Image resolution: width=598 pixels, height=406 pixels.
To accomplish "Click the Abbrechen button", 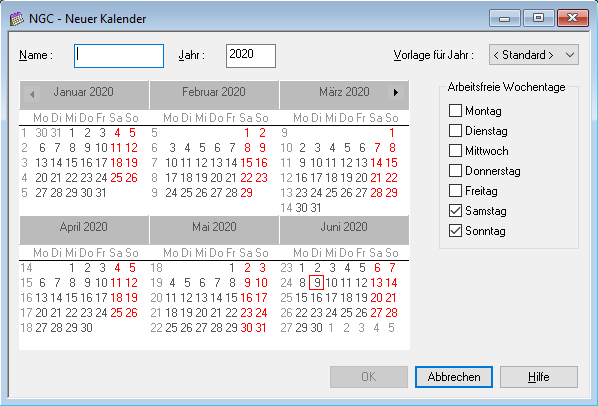I will 454,377.
